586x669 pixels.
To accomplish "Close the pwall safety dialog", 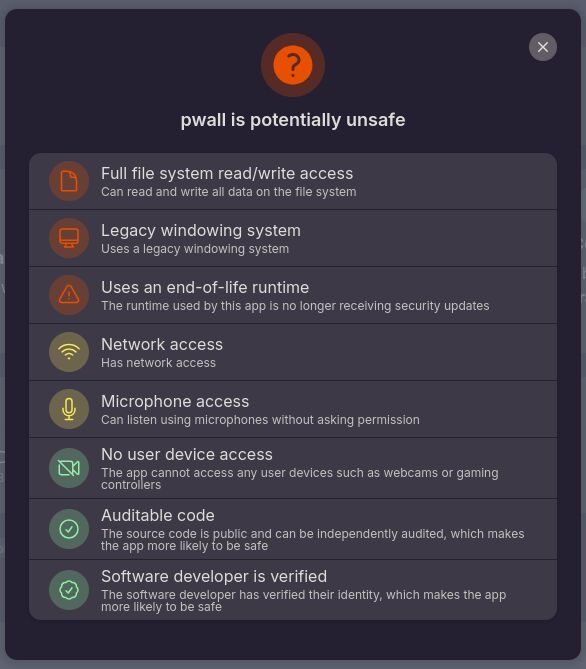I will click(x=542, y=47).
